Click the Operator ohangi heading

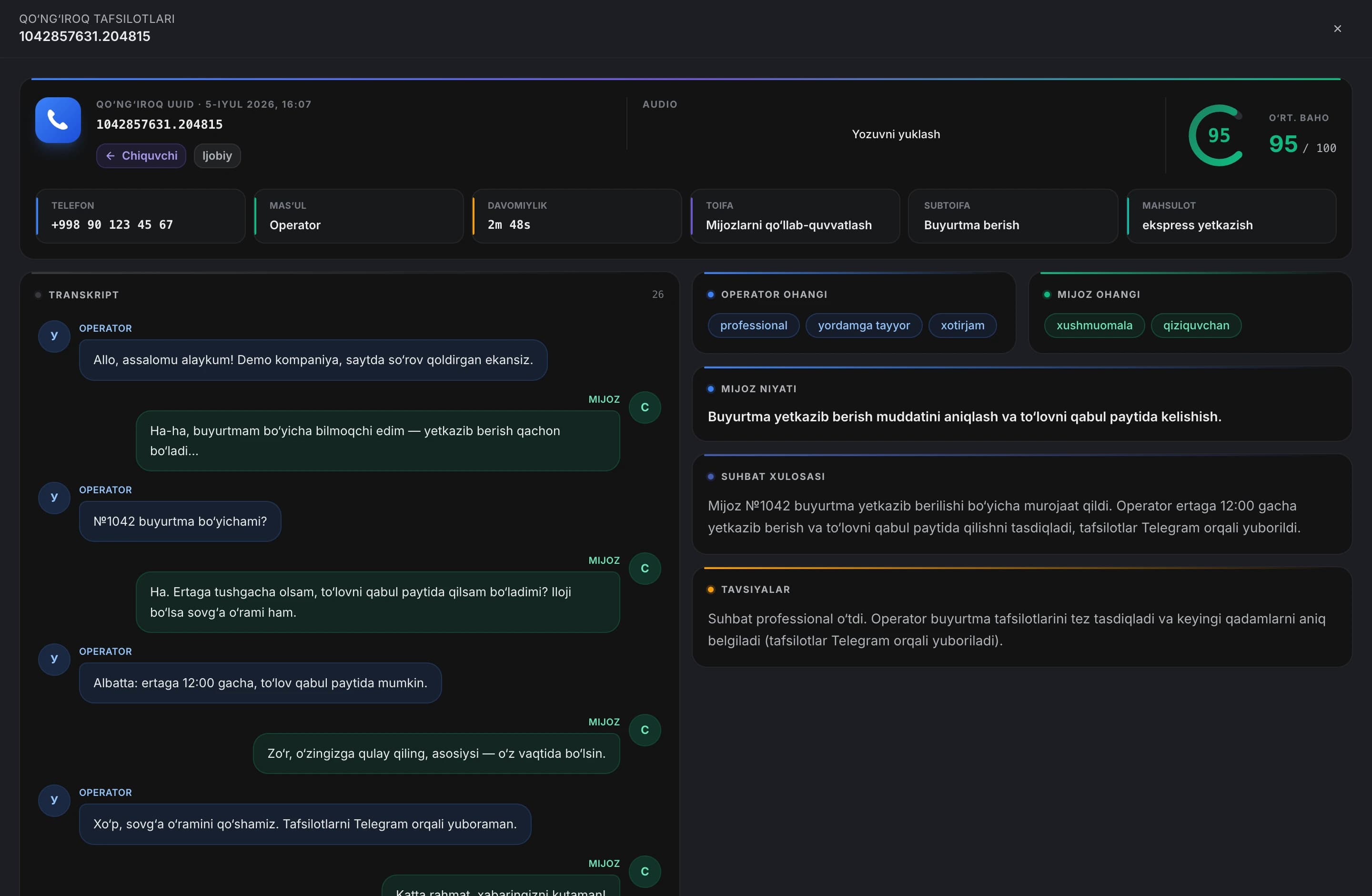774,295
